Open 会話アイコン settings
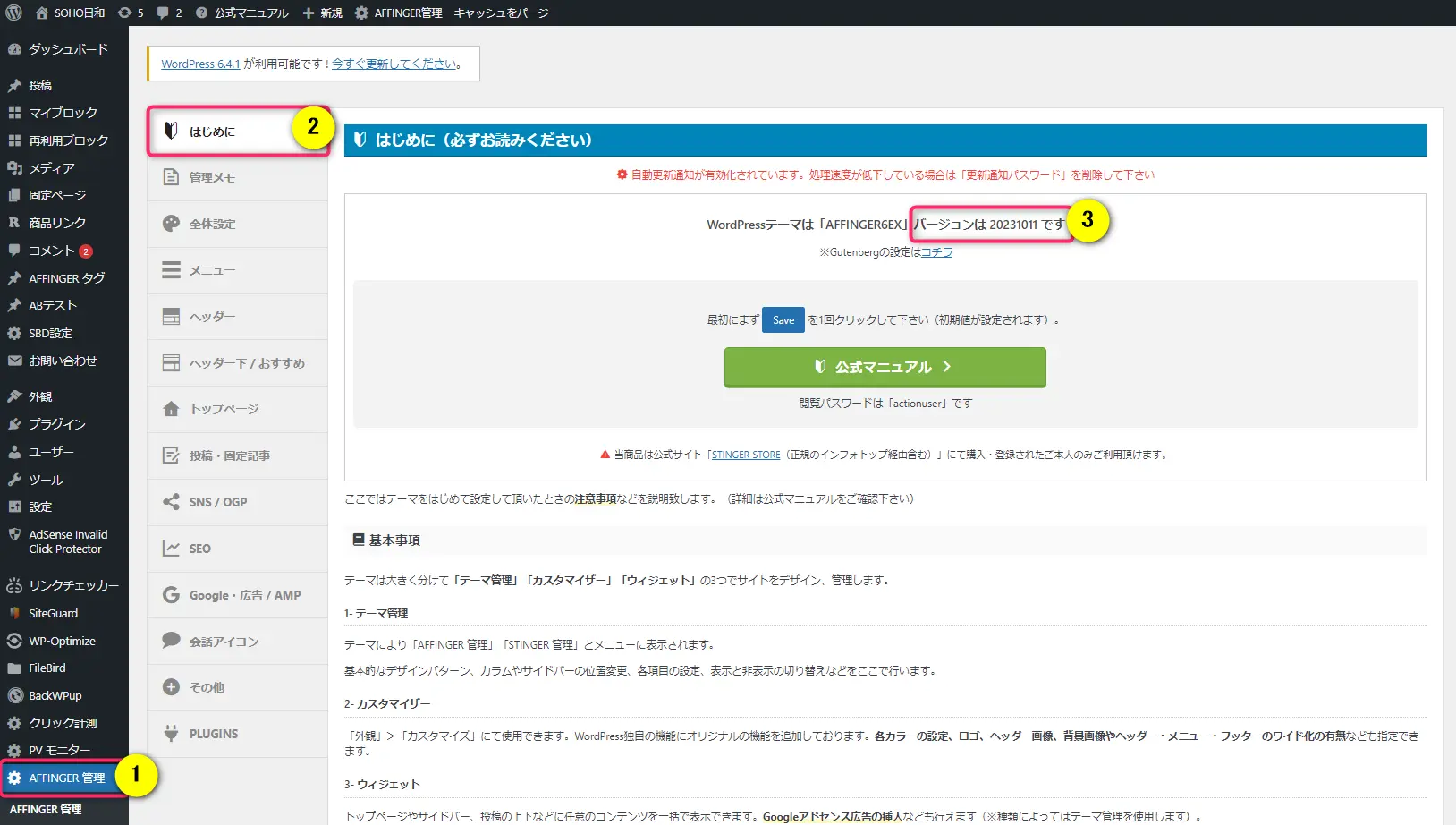Screen dimensions: 1456x825 224,641
